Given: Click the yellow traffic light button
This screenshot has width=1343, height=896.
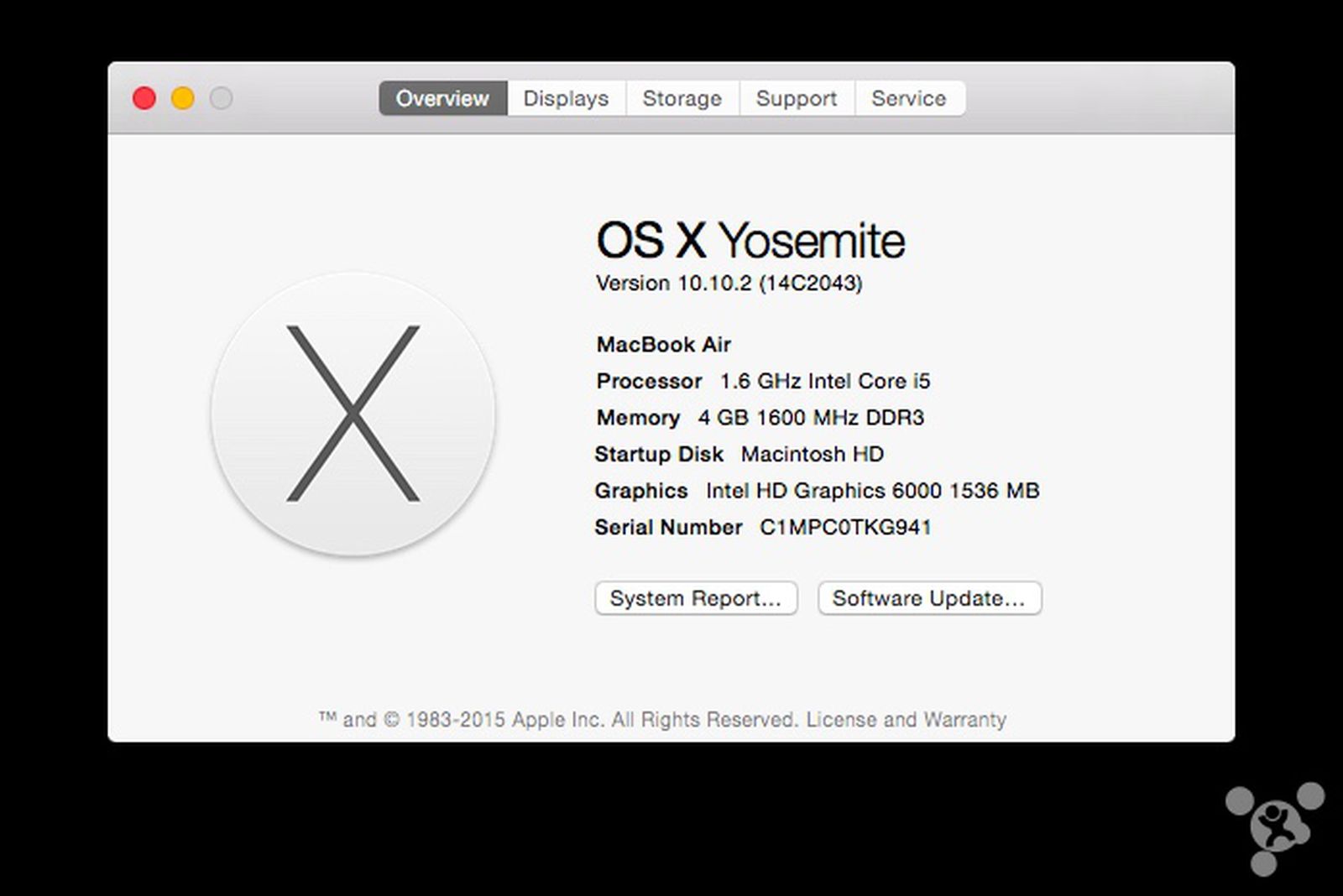Looking at the screenshot, I should coord(182,97).
